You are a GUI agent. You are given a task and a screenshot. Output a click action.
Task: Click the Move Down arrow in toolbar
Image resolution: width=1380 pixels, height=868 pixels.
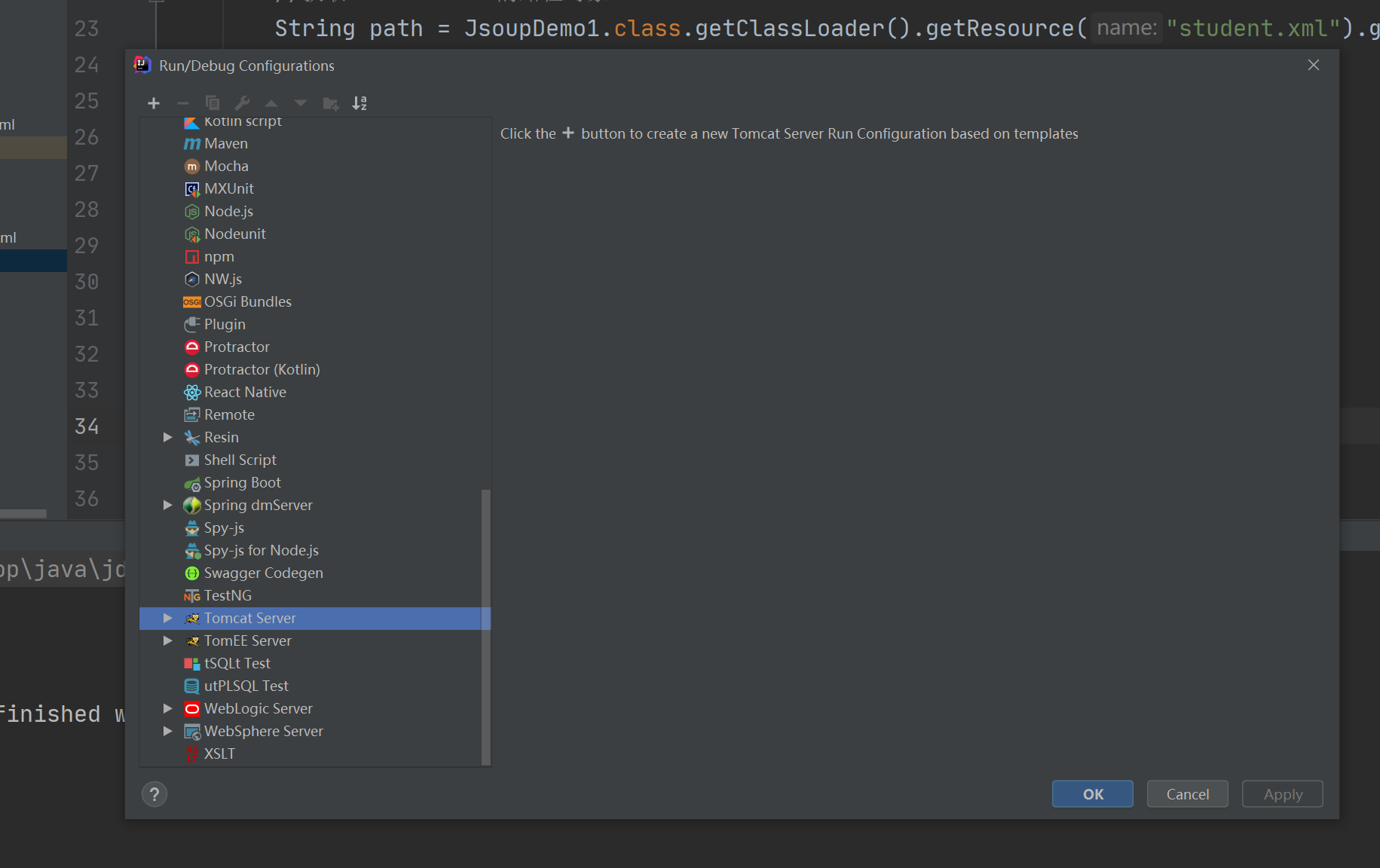click(301, 103)
